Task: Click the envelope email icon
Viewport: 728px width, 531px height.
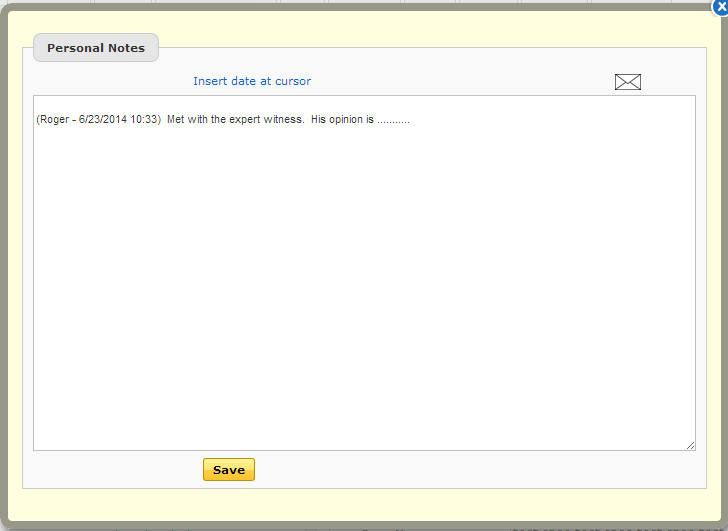Action: 628,82
